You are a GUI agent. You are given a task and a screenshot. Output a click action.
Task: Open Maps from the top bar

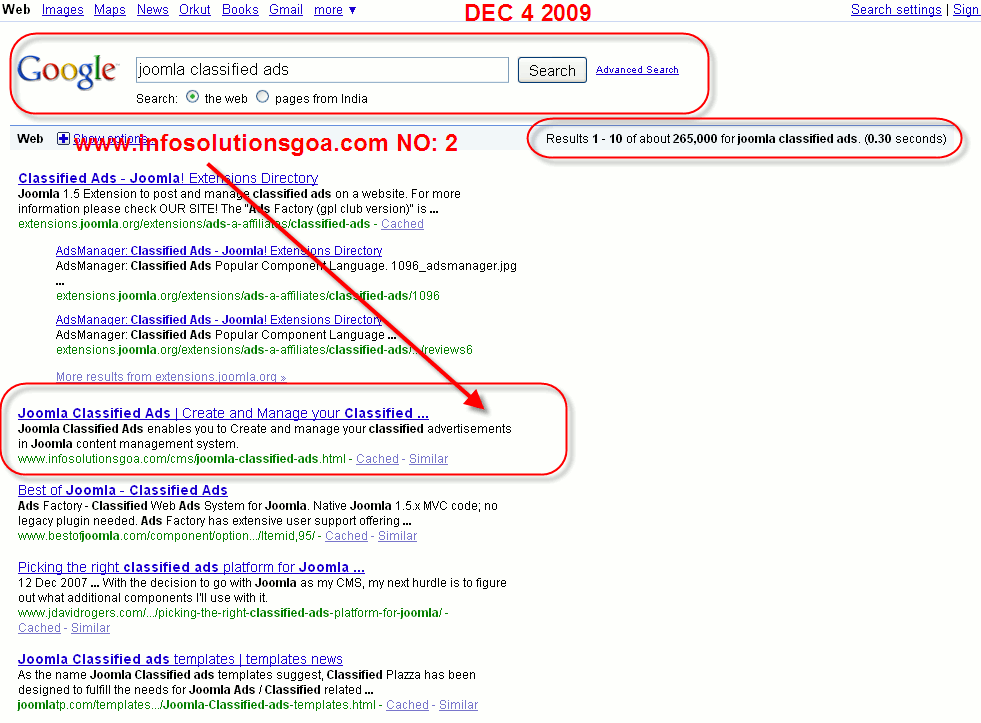pyautogui.click(x=110, y=10)
